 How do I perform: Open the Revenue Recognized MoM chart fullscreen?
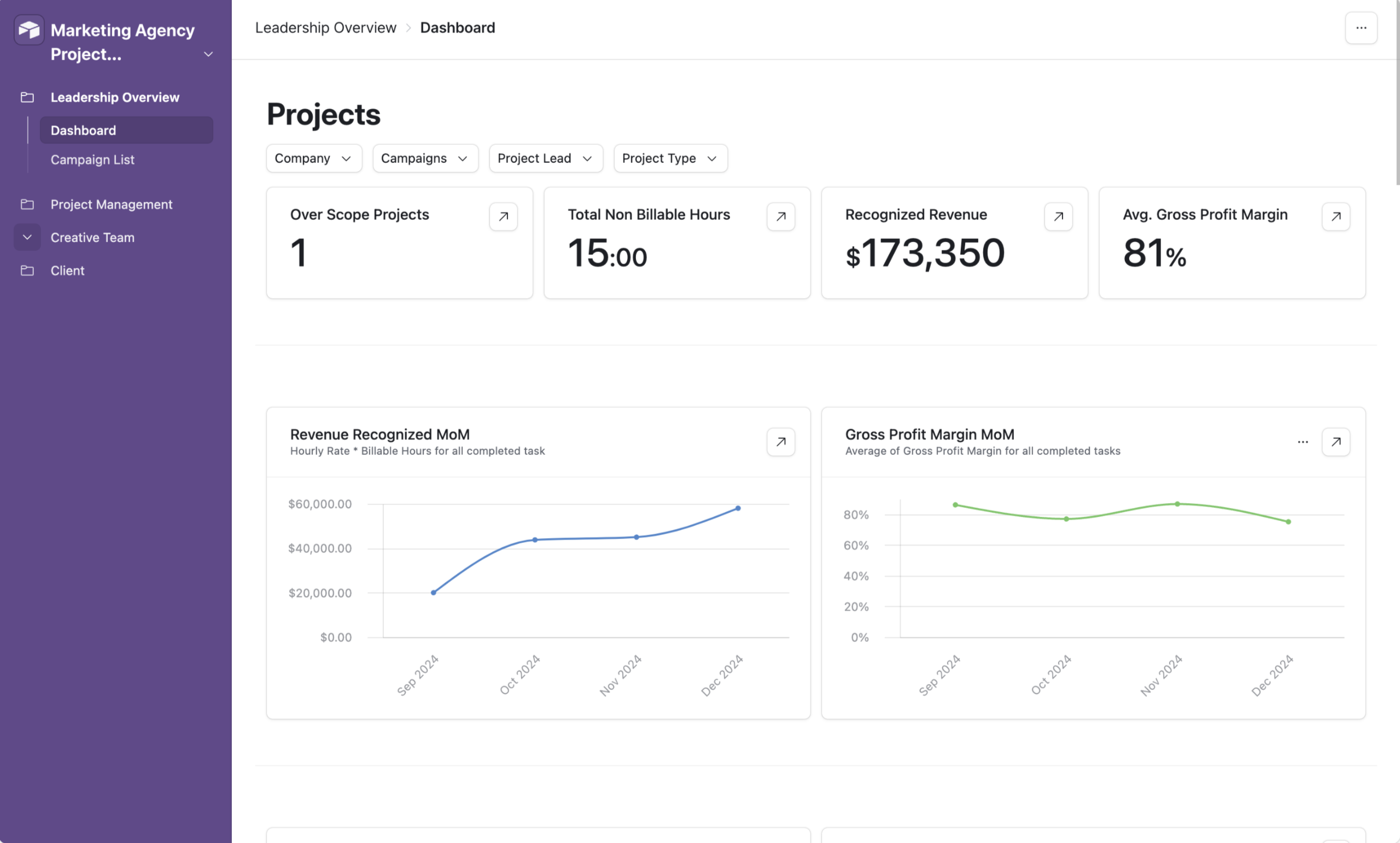point(781,442)
